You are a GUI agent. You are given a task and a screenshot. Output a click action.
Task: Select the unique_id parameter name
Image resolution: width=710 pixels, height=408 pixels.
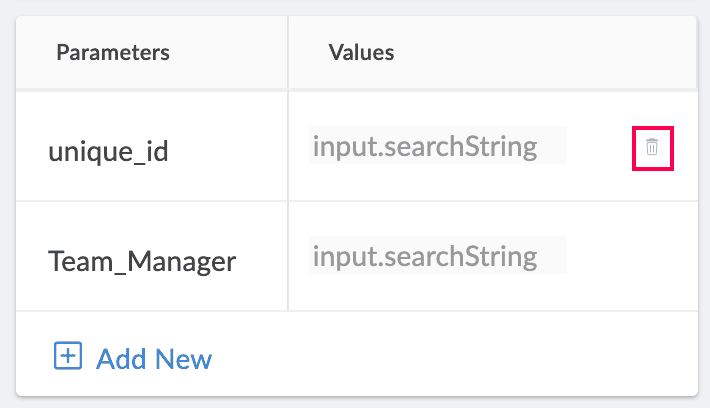(x=109, y=152)
